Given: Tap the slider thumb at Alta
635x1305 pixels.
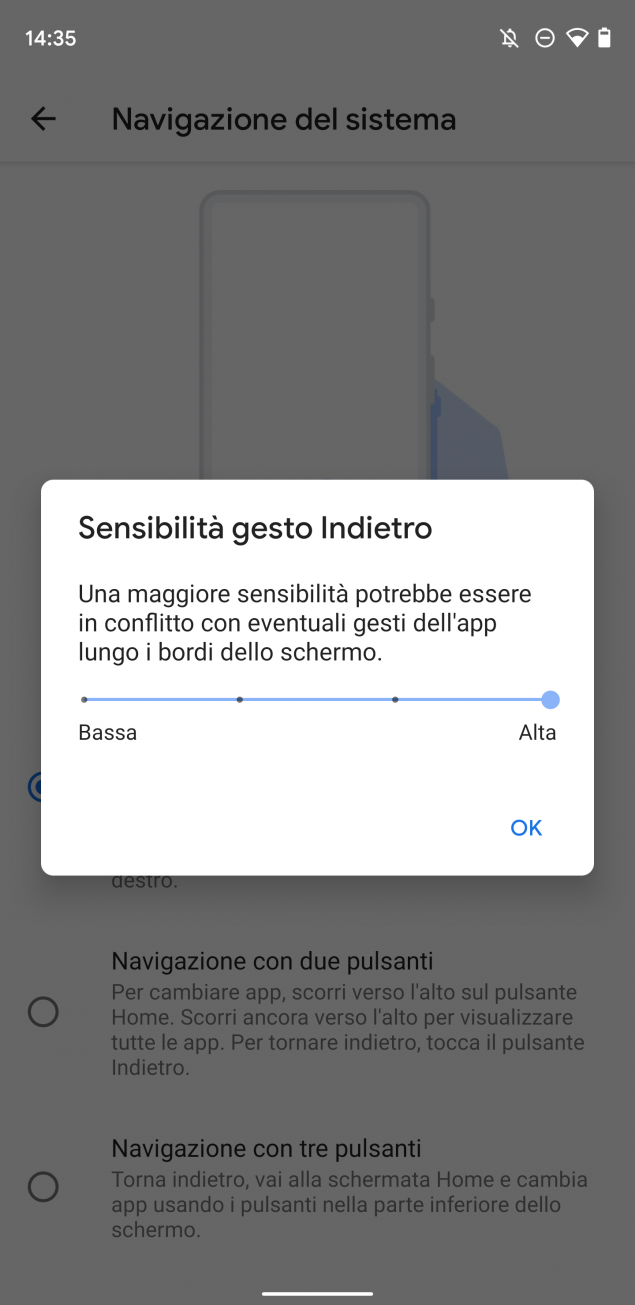Looking at the screenshot, I should click(x=550, y=700).
